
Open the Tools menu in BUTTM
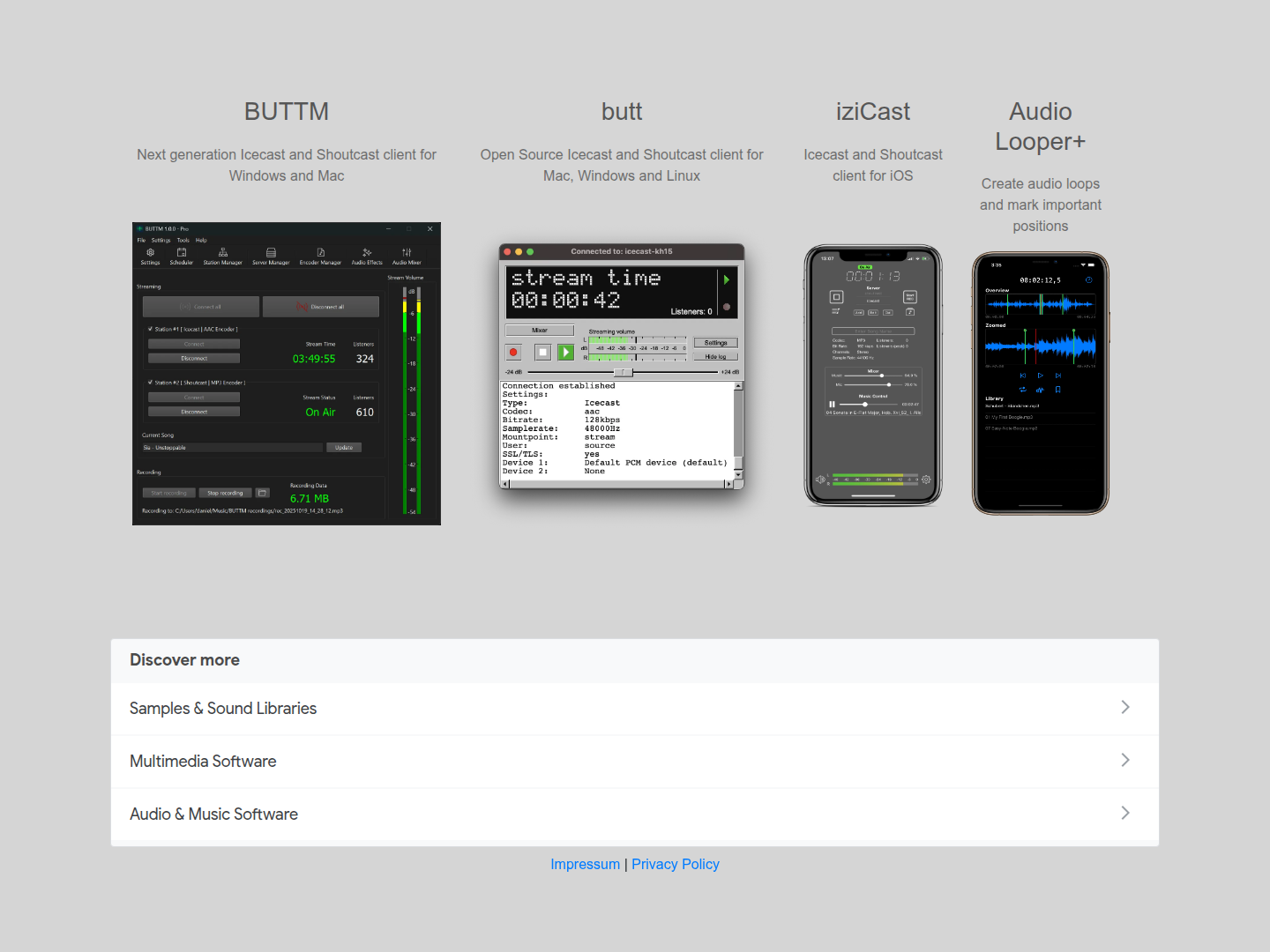tap(183, 240)
